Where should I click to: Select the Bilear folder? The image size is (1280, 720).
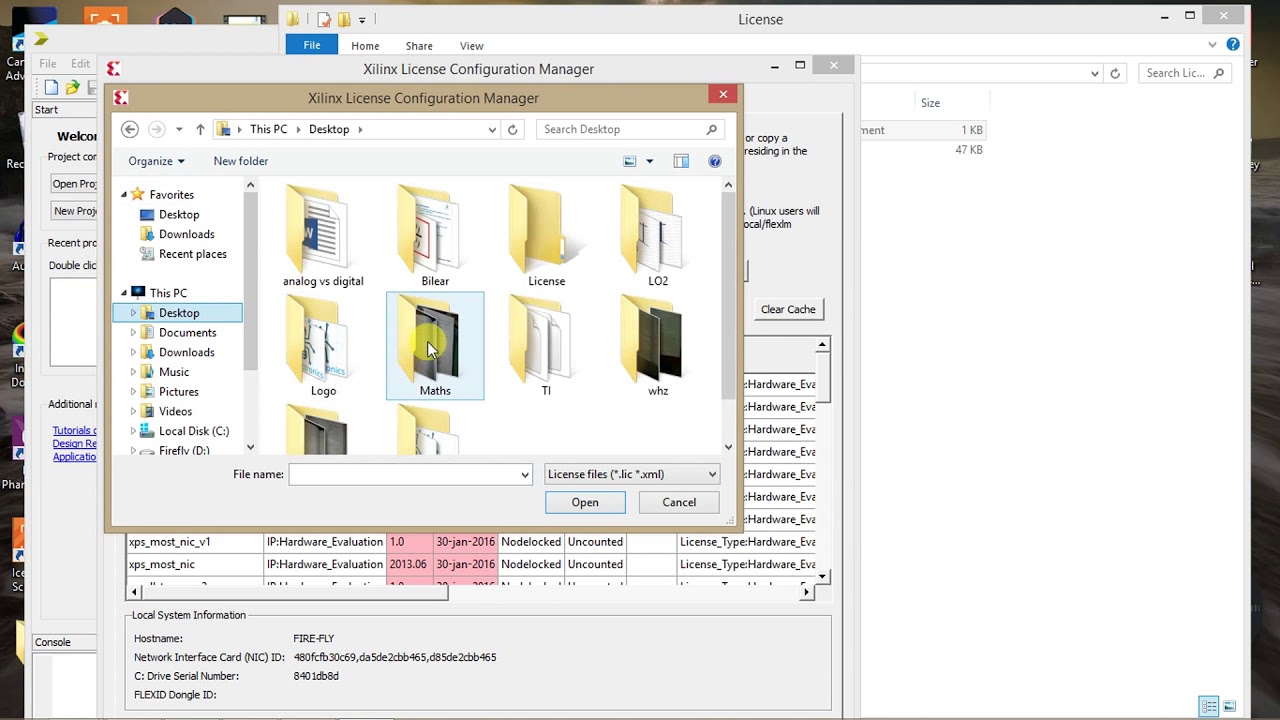coord(435,237)
